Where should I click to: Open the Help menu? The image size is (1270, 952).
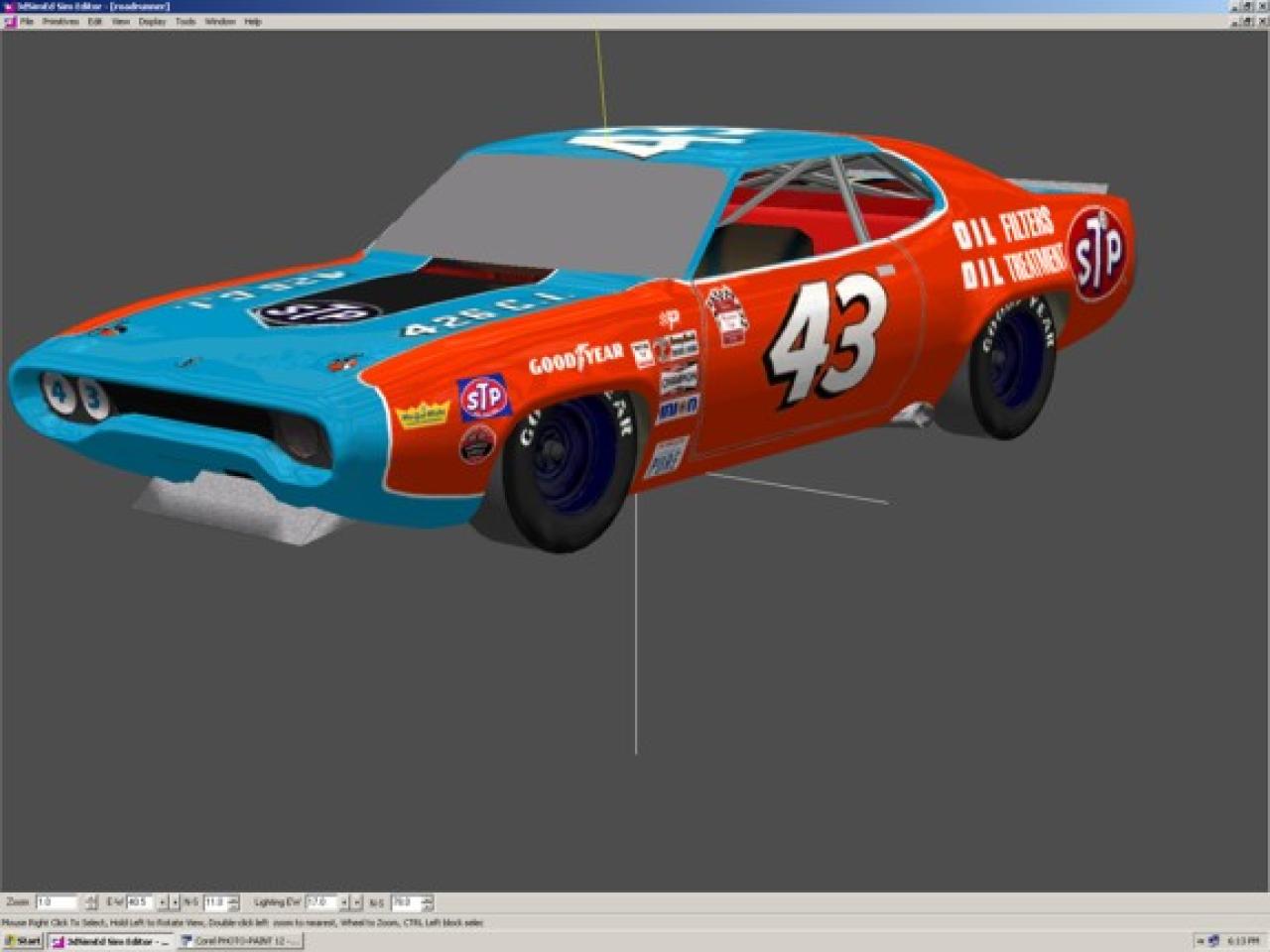pyautogui.click(x=253, y=21)
